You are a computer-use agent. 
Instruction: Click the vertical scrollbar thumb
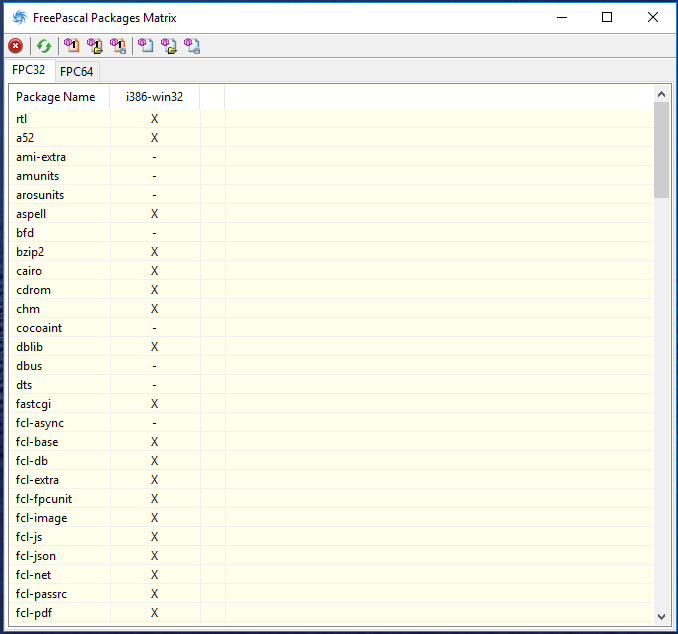[661, 150]
